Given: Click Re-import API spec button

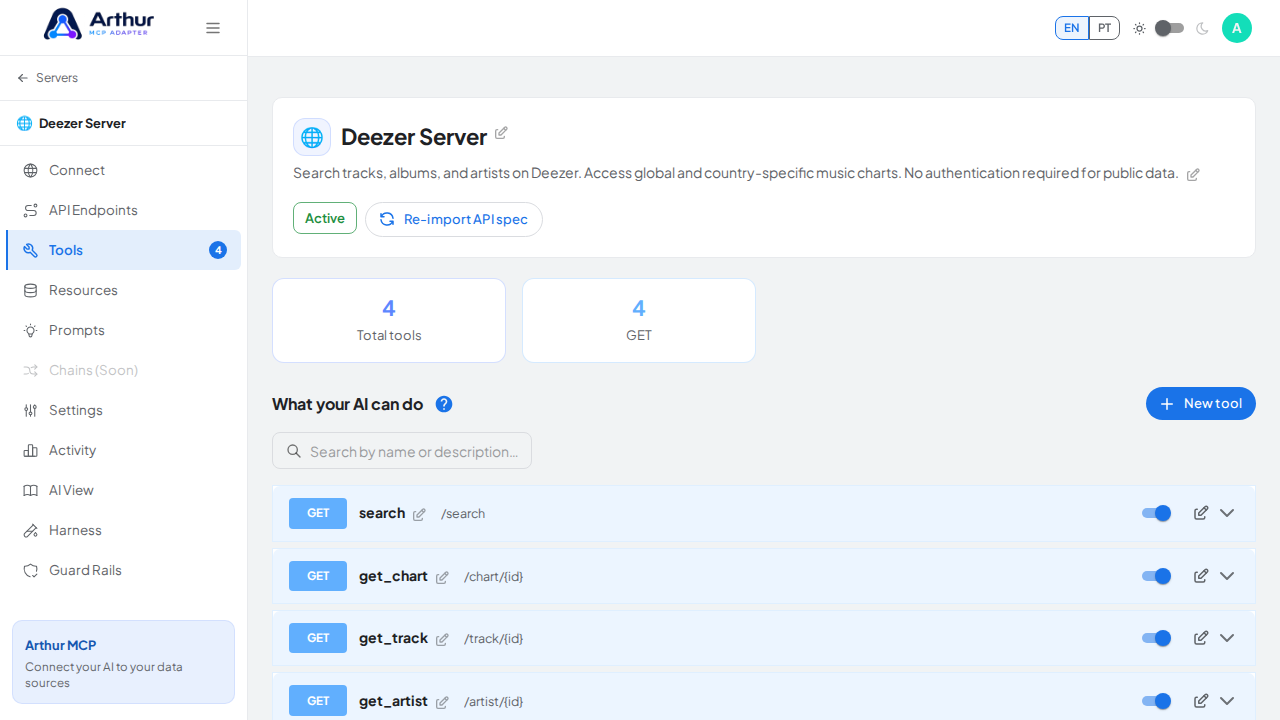Looking at the screenshot, I should point(454,219).
